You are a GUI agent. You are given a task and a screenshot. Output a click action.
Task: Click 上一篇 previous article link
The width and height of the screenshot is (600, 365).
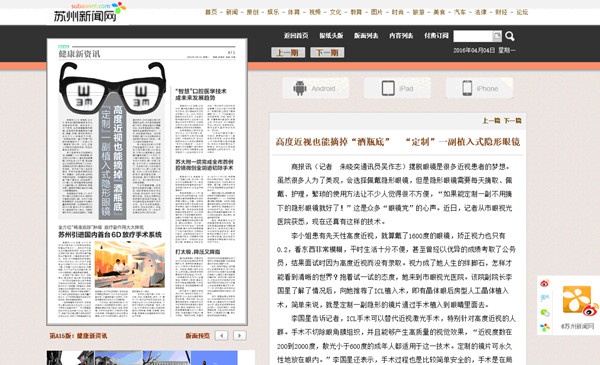491,121
